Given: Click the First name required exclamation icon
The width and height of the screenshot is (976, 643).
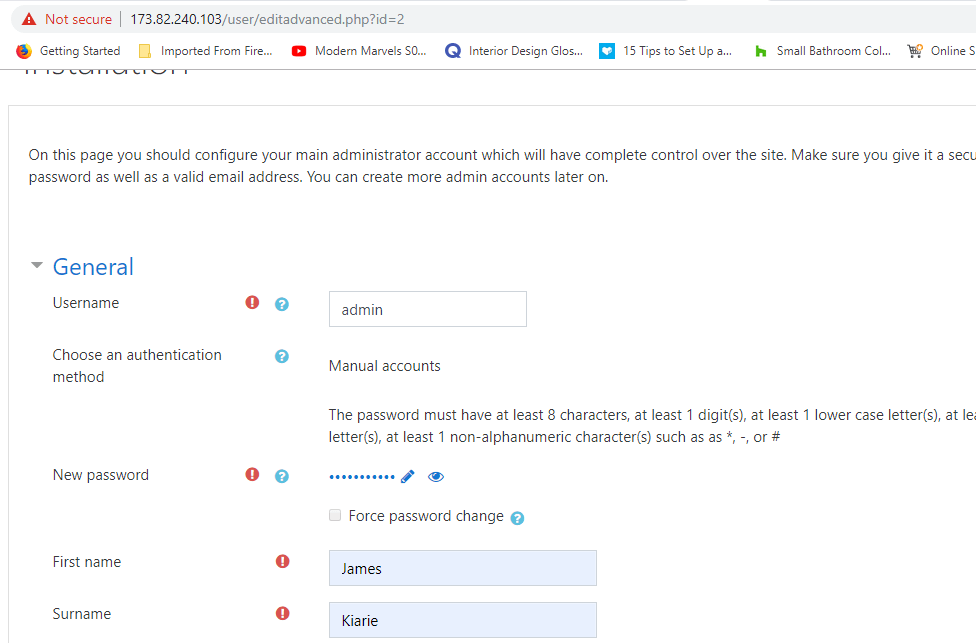Looking at the screenshot, I should 283,561.
